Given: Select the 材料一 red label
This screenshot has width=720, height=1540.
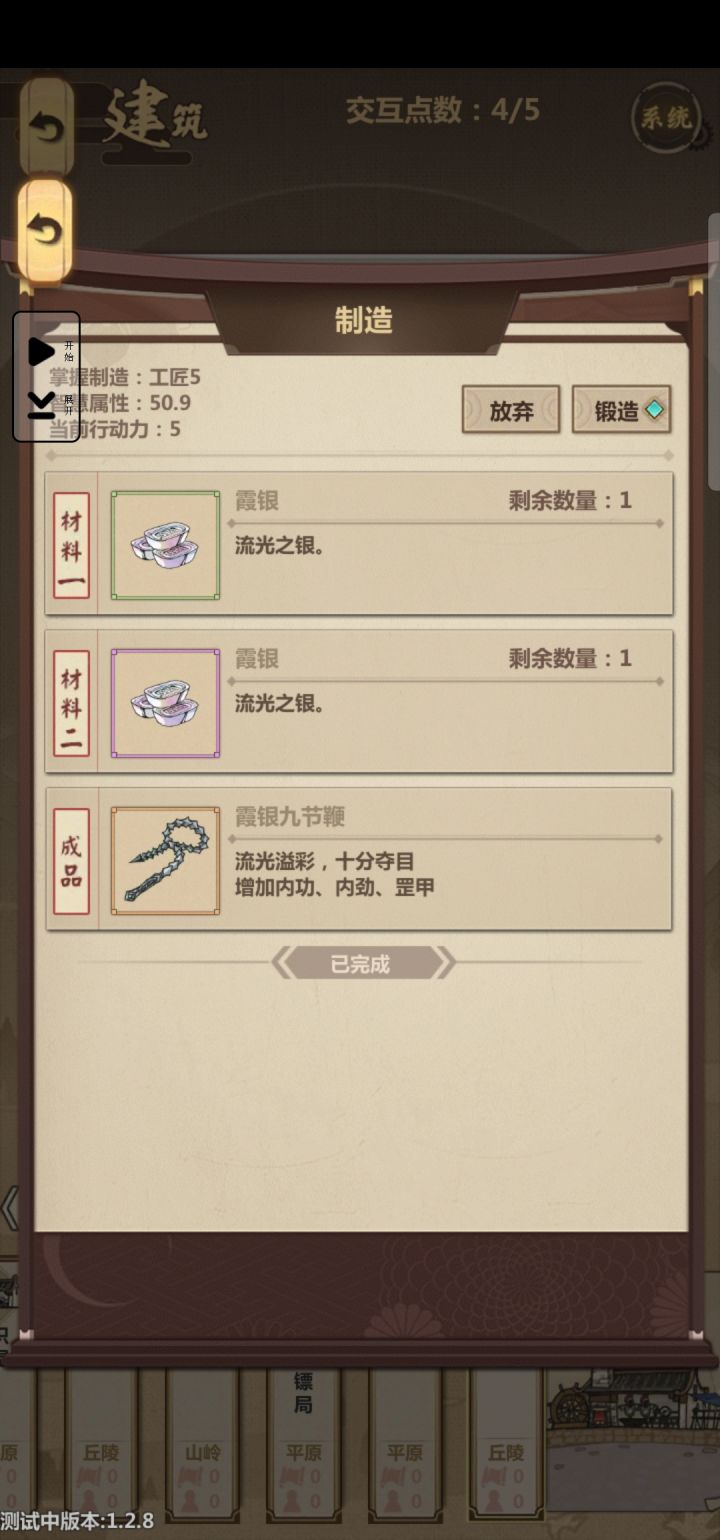Looking at the screenshot, I should (x=71, y=545).
